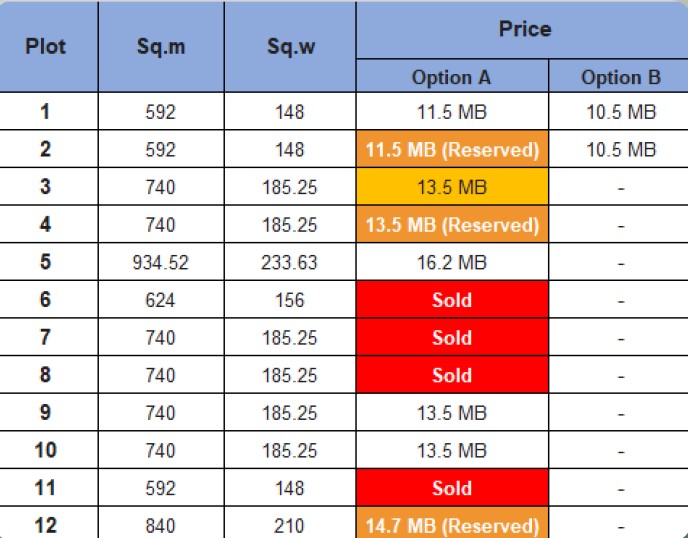The height and width of the screenshot is (538, 688).
Task: Click the 624 Sq.m value for plot 6
Action: (x=161, y=300)
